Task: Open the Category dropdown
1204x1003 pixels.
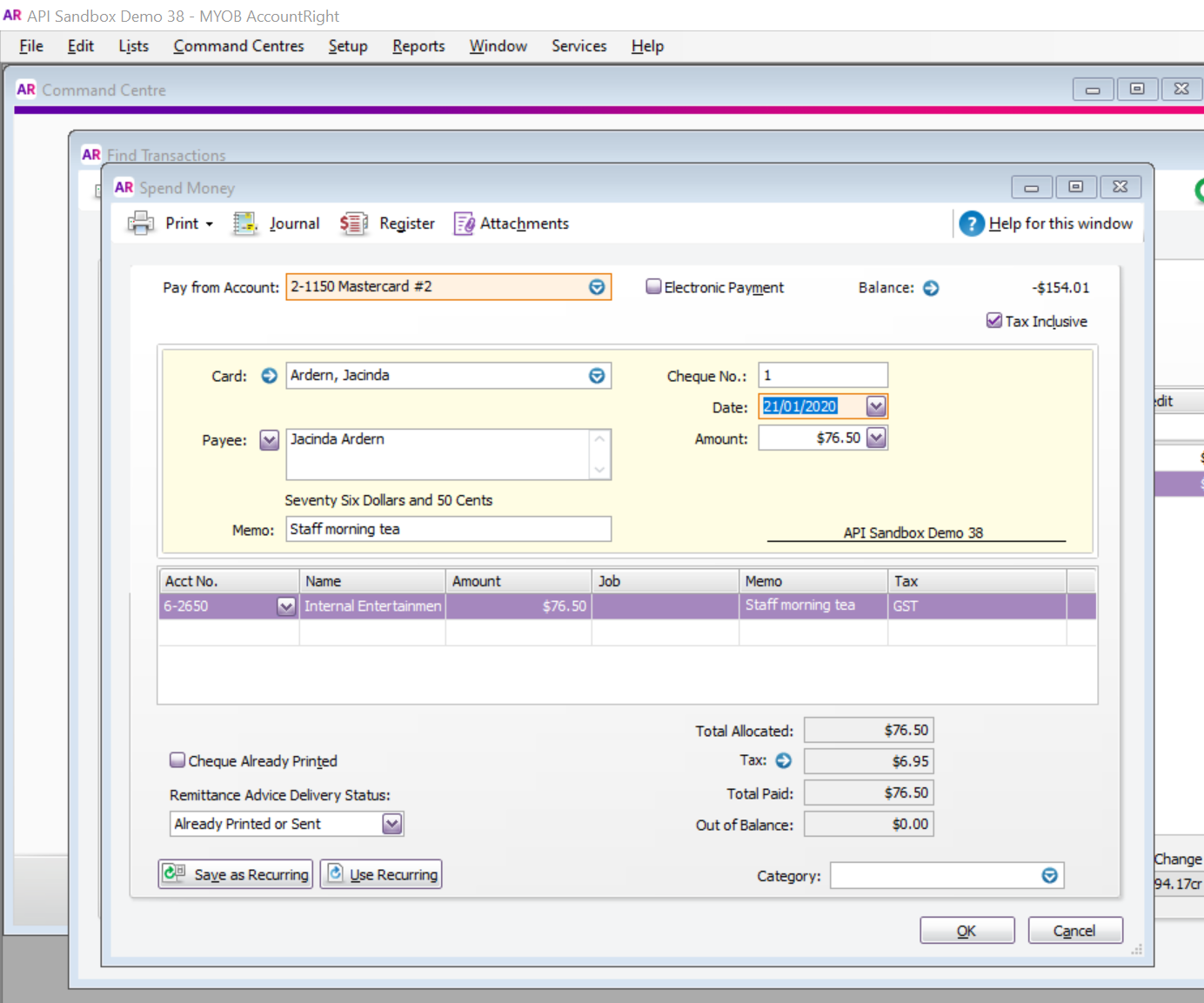Action: click(x=1050, y=876)
